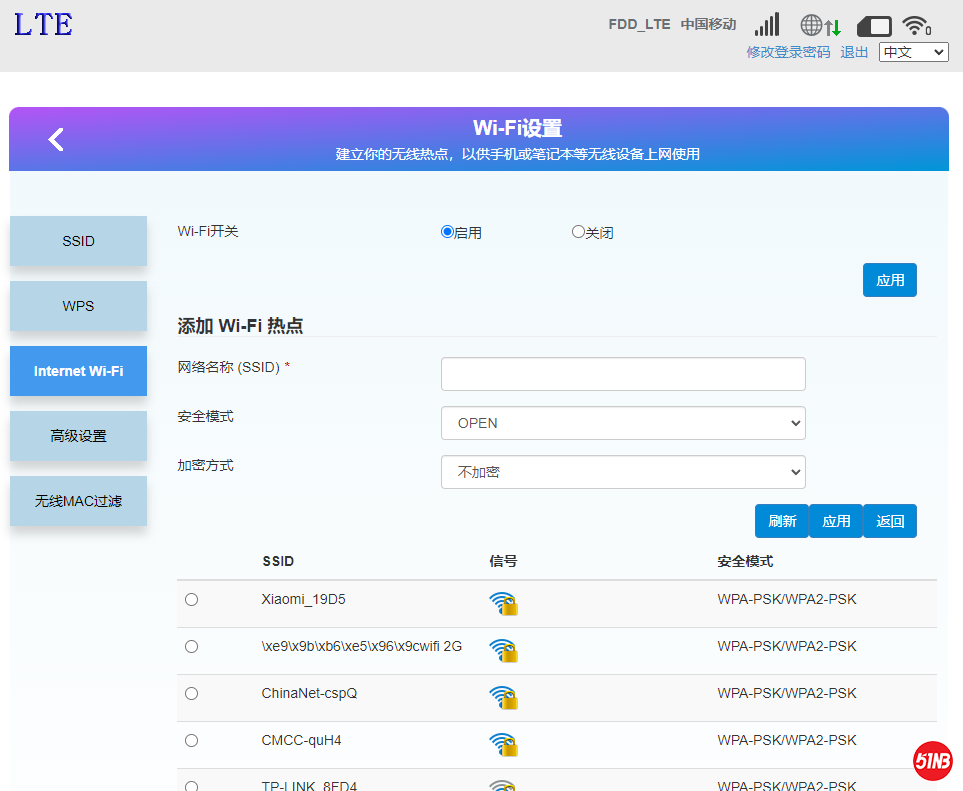This screenshot has width=963, height=791.
Task: Enable Wi-Fi with the 启用 radio button
Action: (x=447, y=232)
